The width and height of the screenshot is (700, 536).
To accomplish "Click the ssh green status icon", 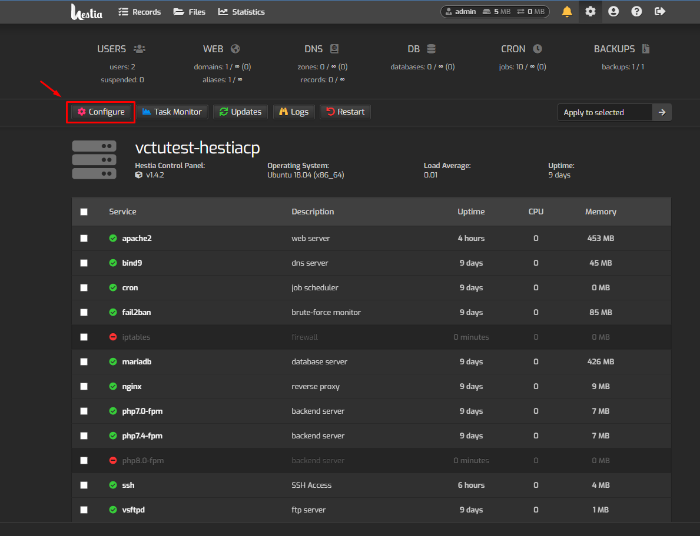I will 113,485.
